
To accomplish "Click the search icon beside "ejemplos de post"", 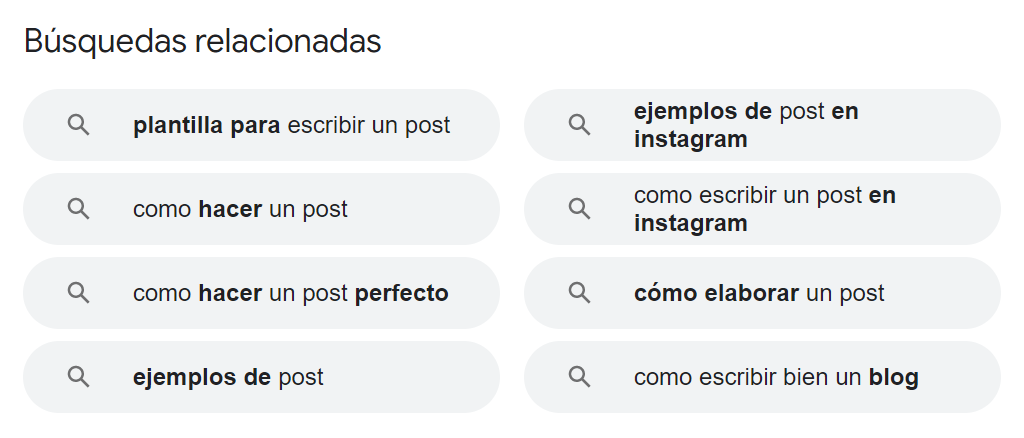I will click(78, 377).
